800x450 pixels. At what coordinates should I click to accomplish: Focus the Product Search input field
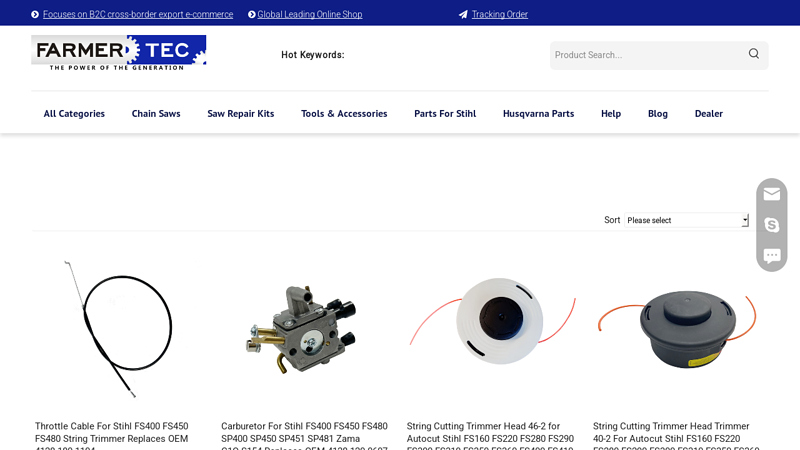645,55
